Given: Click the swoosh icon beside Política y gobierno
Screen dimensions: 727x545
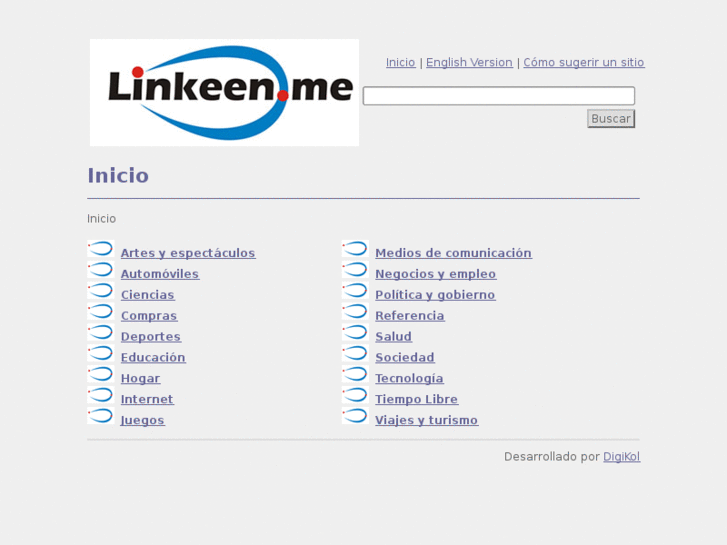Looking at the screenshot, I should [355, 290].
